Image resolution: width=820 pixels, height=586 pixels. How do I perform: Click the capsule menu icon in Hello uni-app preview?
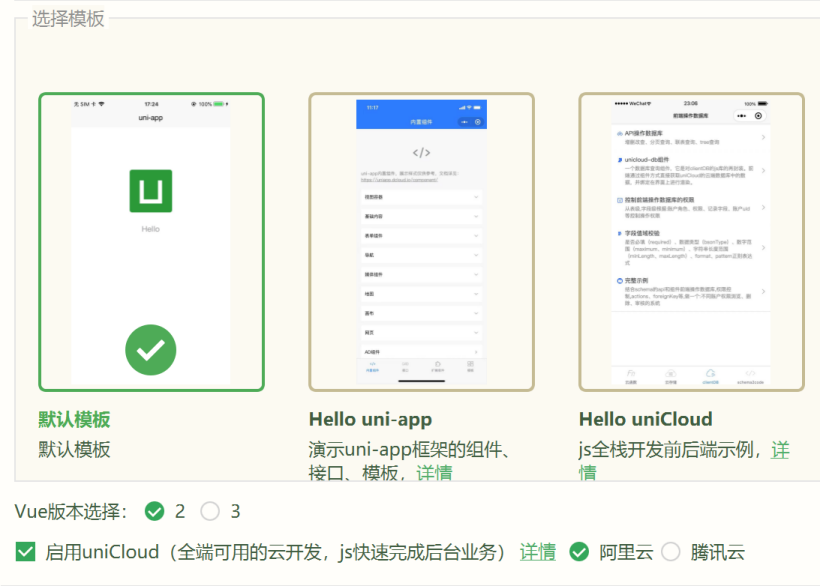469,122
